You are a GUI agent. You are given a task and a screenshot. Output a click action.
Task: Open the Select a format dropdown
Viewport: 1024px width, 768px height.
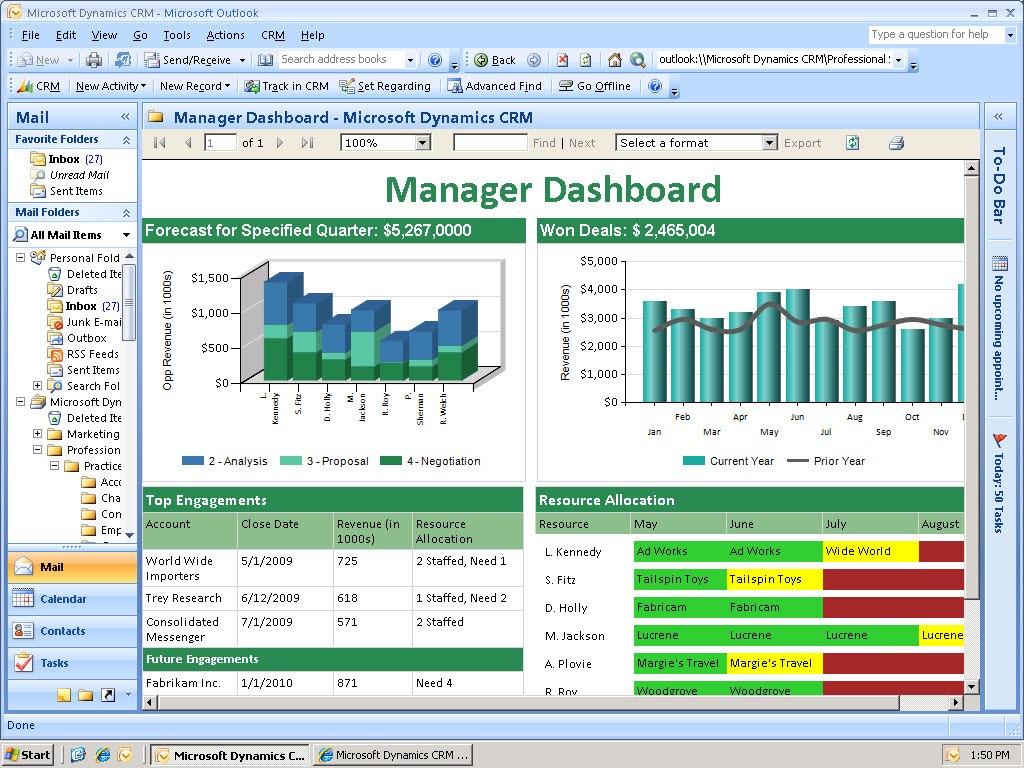pos(768,143)
